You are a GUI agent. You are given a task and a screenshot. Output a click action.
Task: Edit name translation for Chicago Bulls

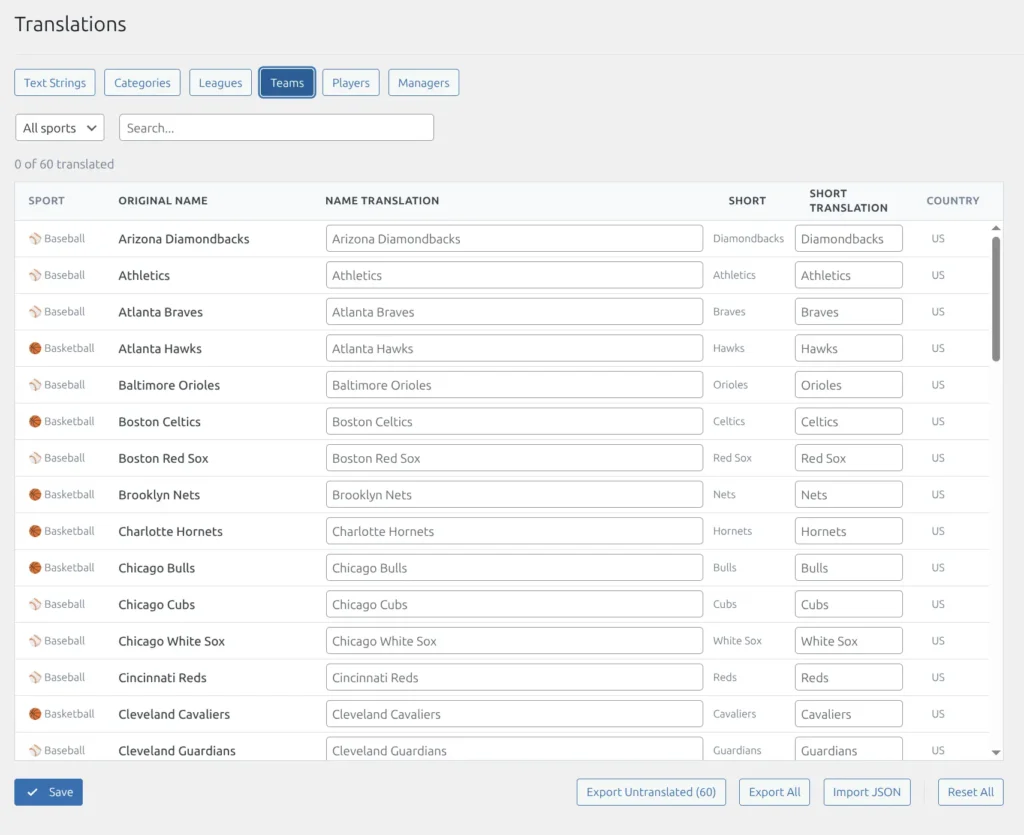(x=515, y=568)
